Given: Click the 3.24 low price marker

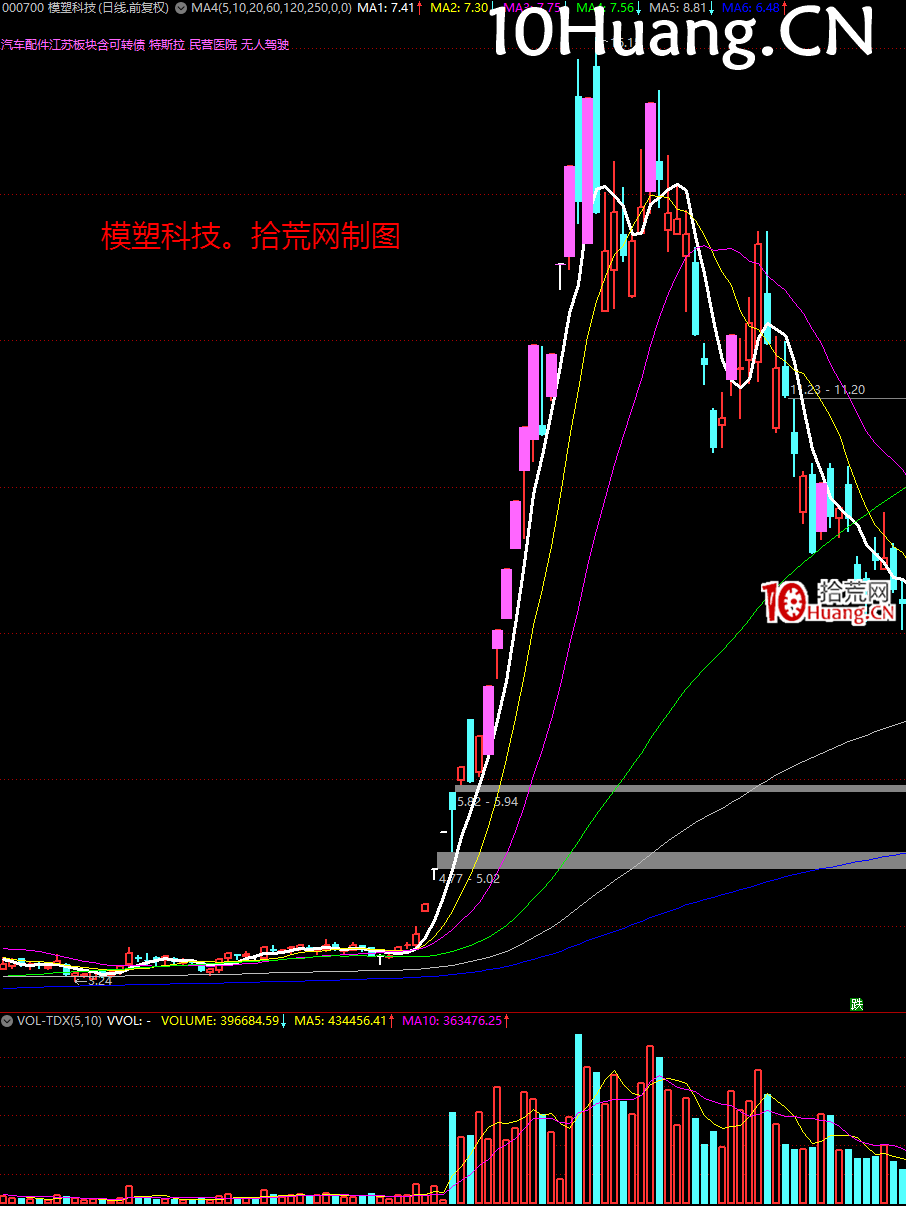Looking at the screenshot, I should pos(99,981).
